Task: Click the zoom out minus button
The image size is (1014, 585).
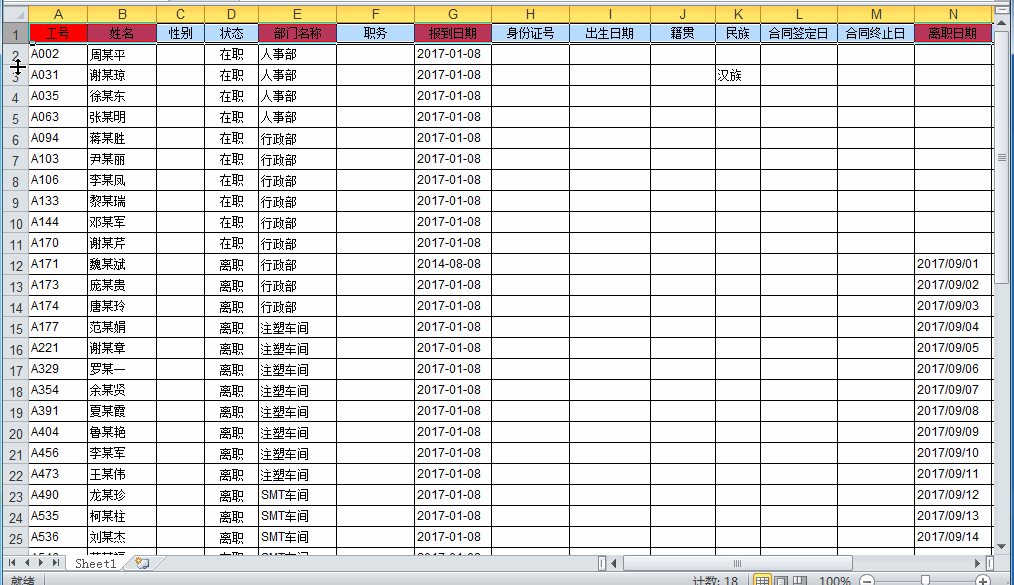Action: (x=867, y=580)
